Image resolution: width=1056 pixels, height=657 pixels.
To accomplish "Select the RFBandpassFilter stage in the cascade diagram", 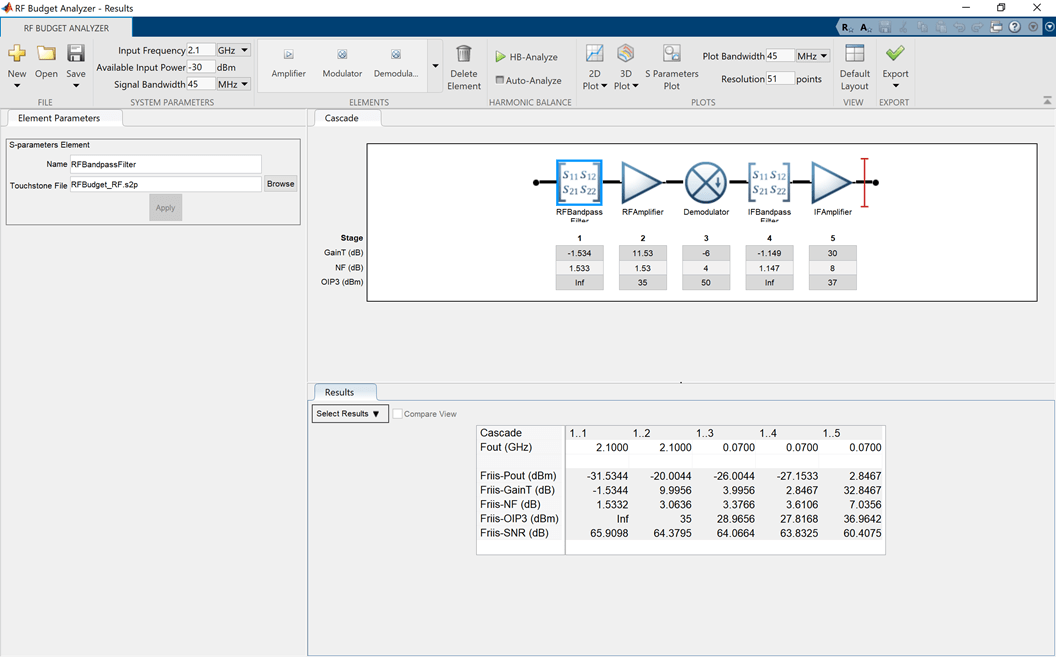I will point(580,183).
